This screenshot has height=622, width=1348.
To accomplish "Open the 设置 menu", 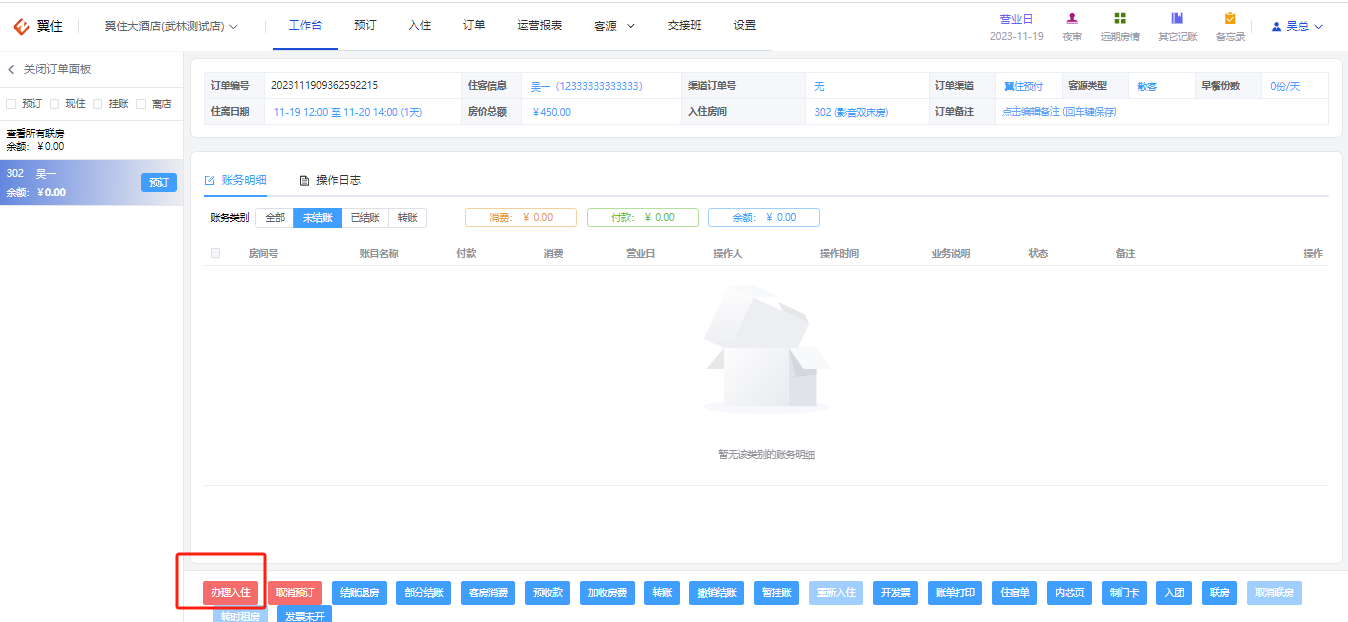I will 744,25.
